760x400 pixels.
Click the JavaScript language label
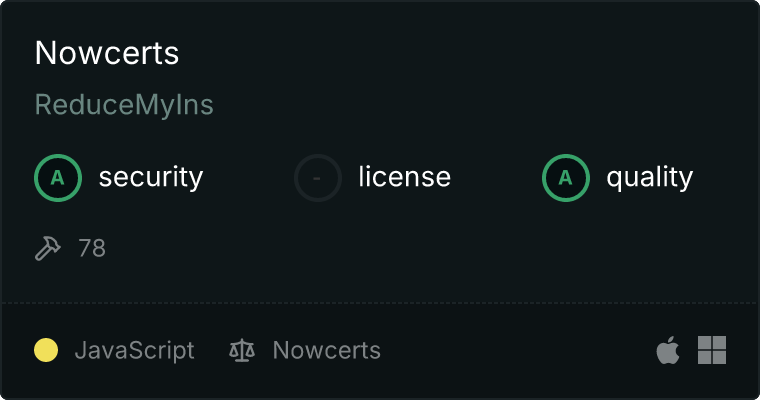[134, 350]
